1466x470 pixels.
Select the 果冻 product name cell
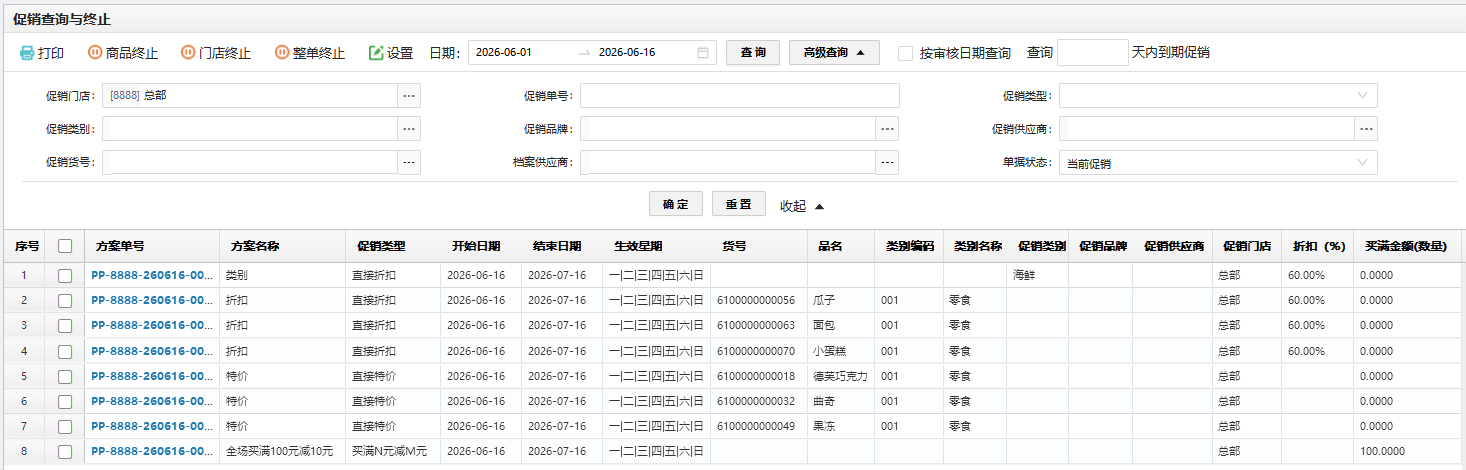point(841,426)
